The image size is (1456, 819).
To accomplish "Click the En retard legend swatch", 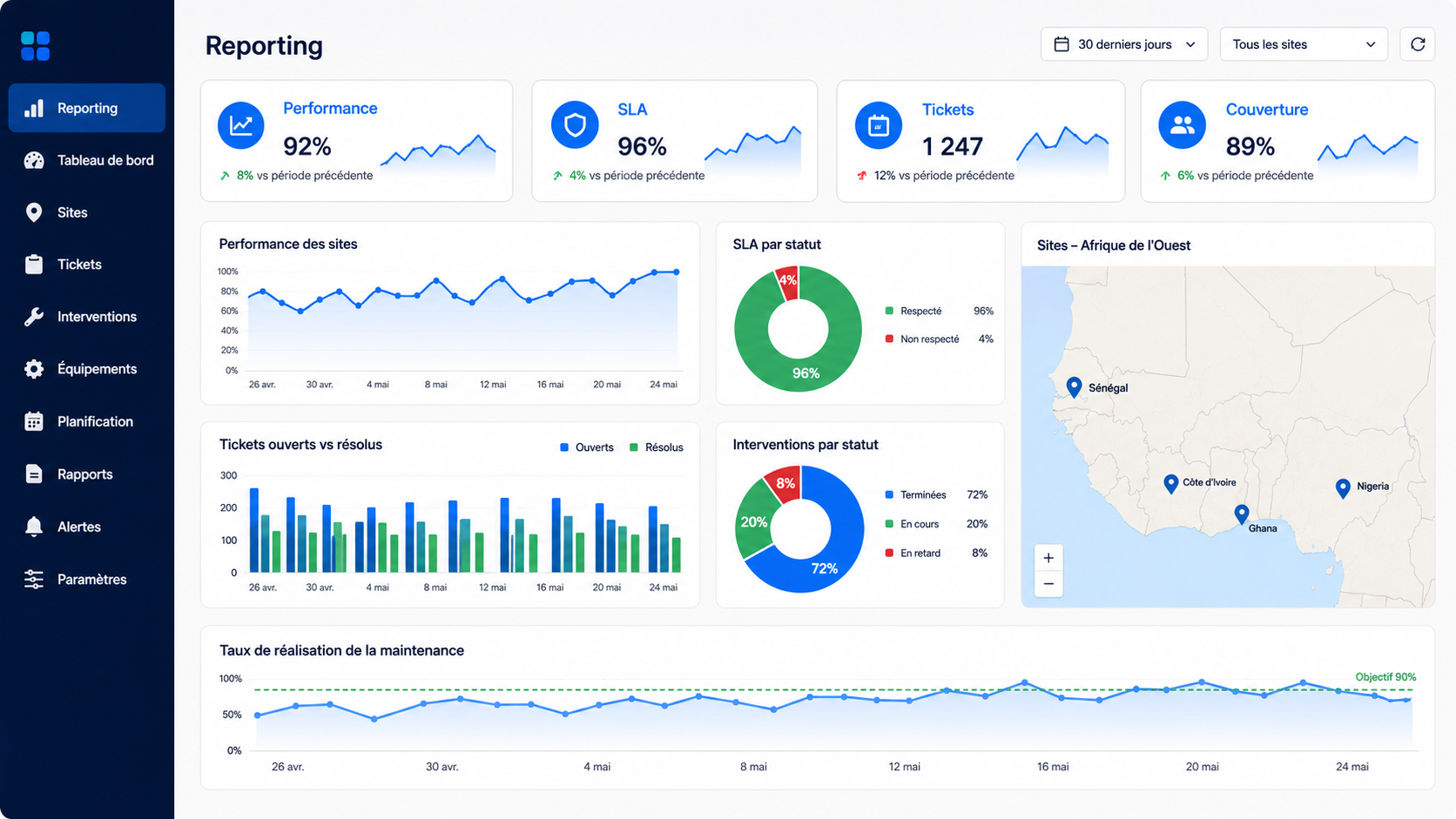I will pyautogui.click(x=889, y=553).
